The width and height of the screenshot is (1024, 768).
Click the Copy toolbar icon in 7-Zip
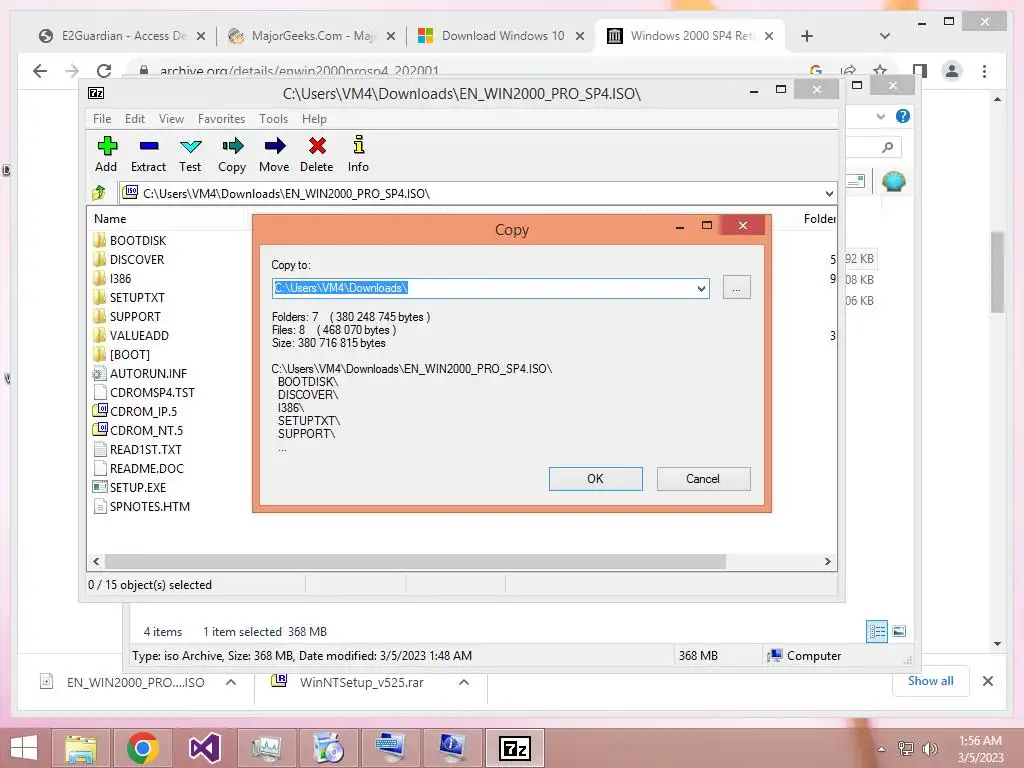(x=232, y=155)
